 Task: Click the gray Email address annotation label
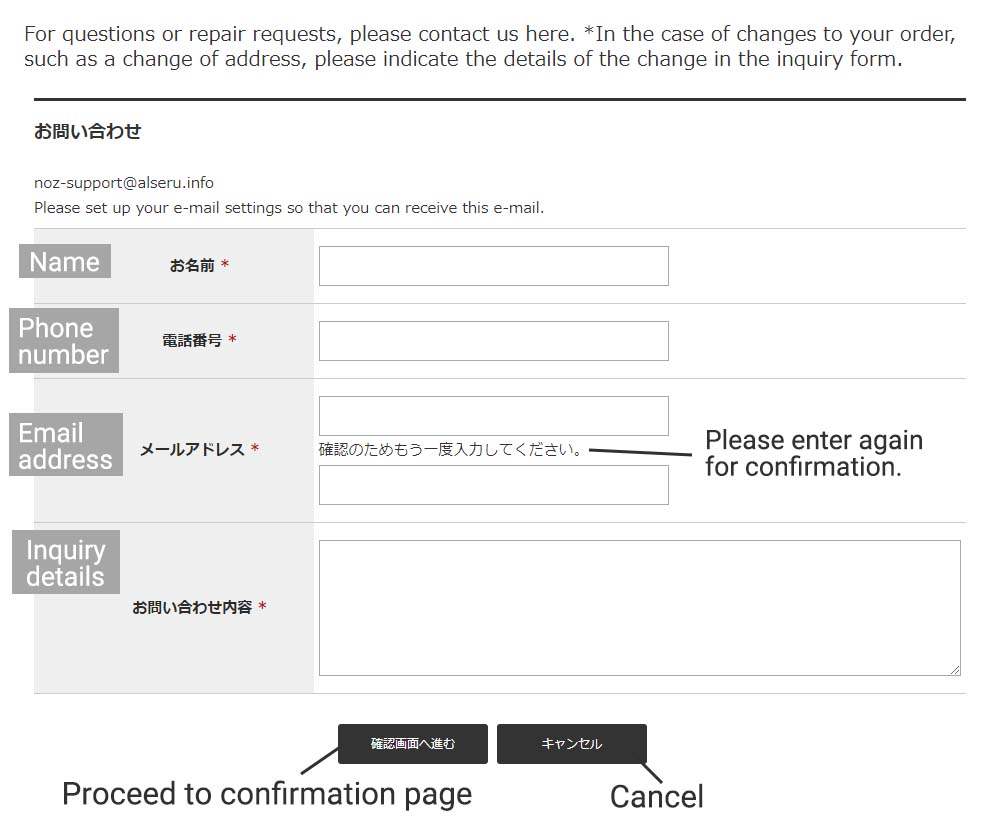click(66, 445)
